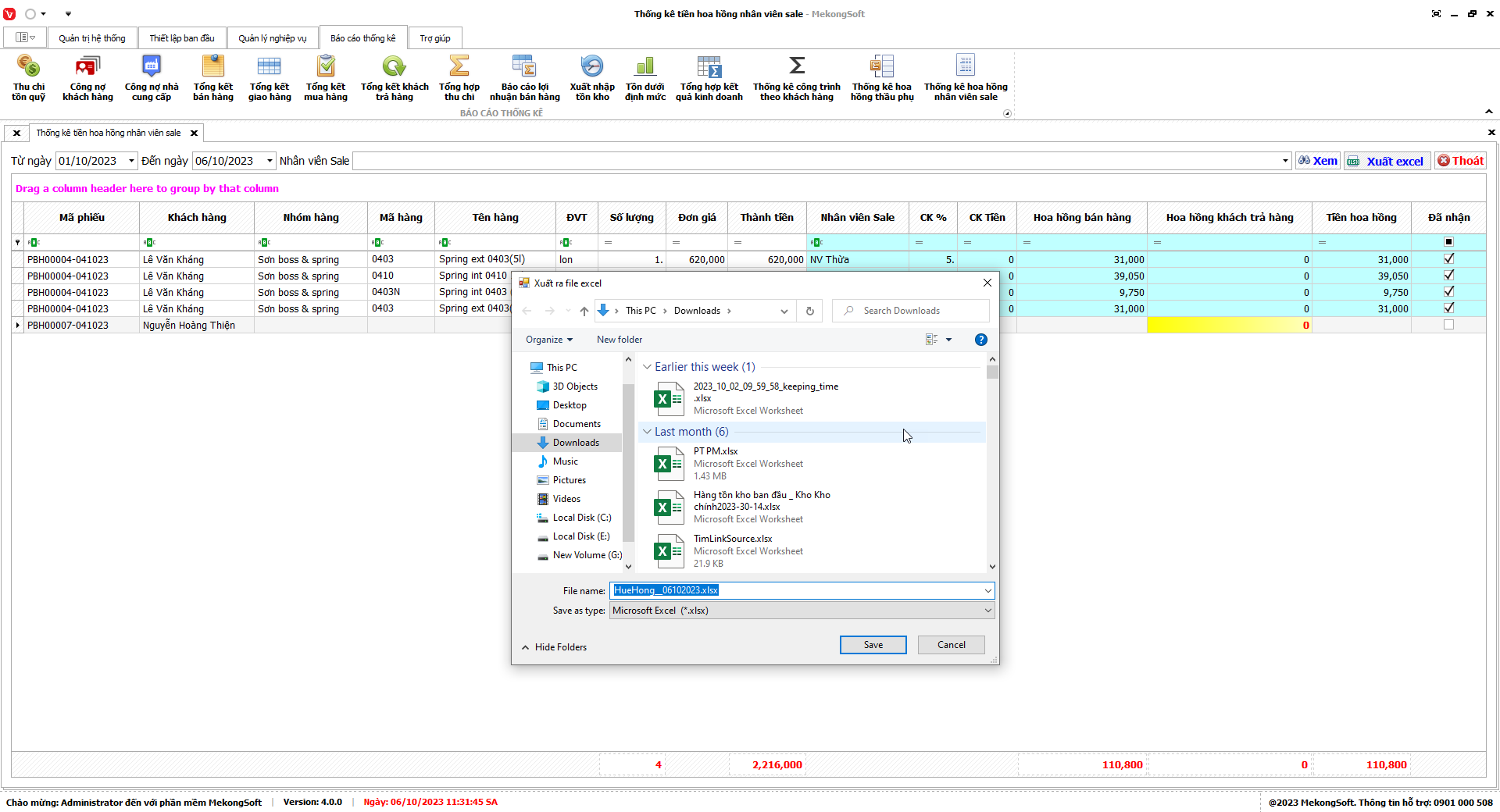Click the Search Downloads field
Viewport: 1500px width, 812px height.
point(911,311)
